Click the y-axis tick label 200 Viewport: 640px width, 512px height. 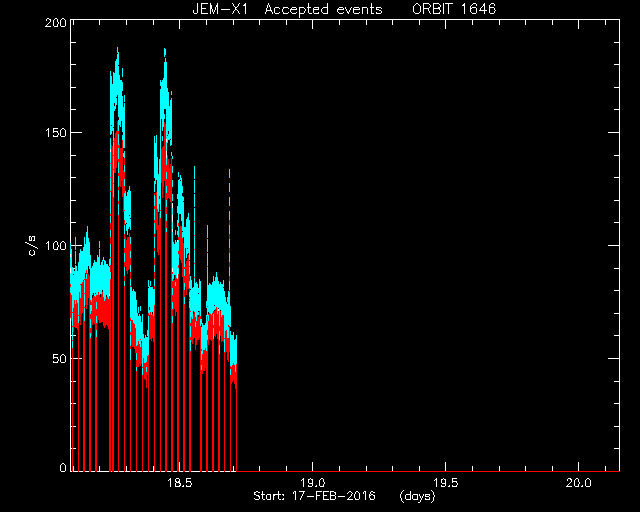pos(56,23)
